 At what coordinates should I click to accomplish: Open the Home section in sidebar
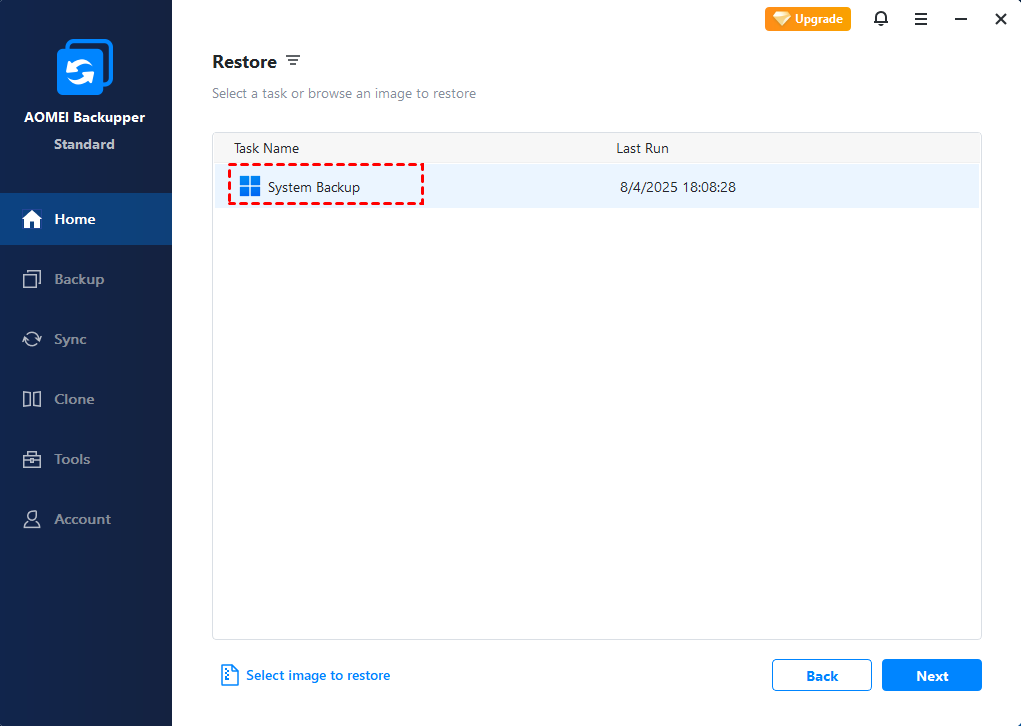point(74,219)
